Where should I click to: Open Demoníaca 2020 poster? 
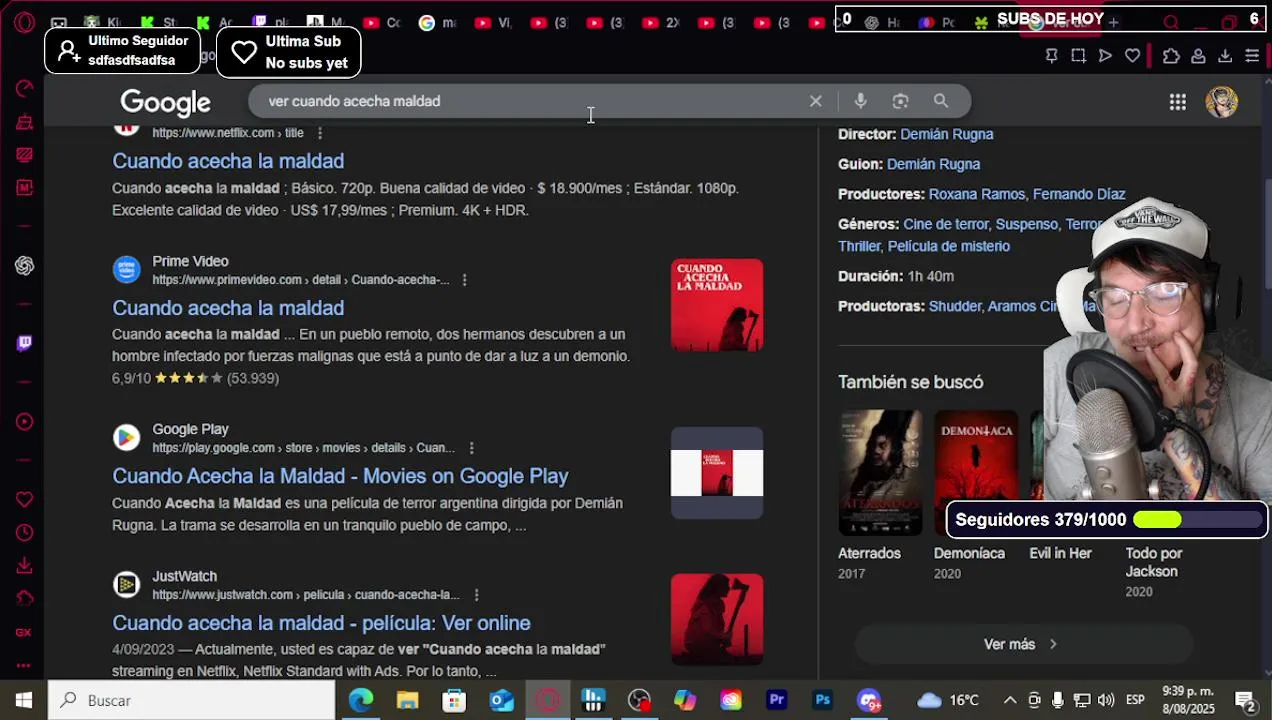pyautogui.click(x=976, y=472)
